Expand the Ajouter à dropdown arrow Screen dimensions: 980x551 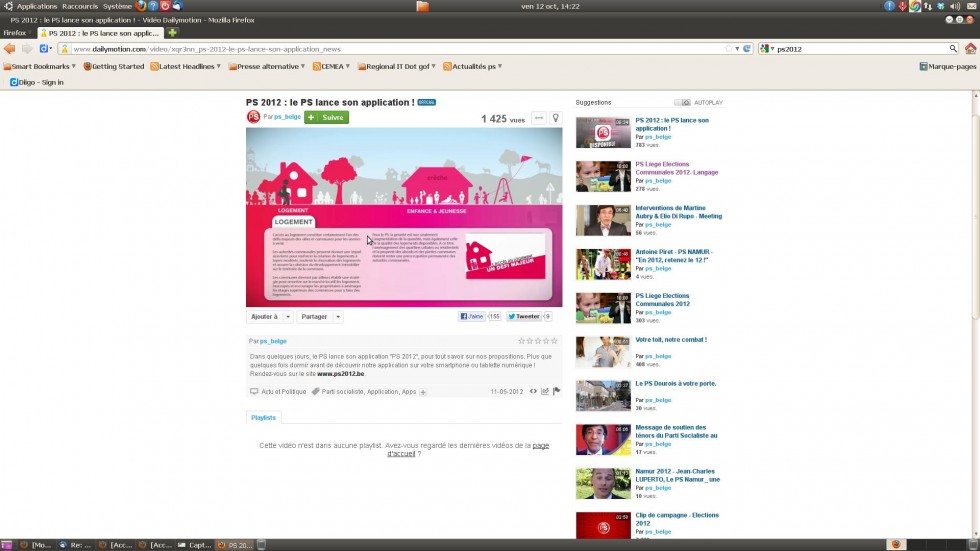click(x=288, y=317)
